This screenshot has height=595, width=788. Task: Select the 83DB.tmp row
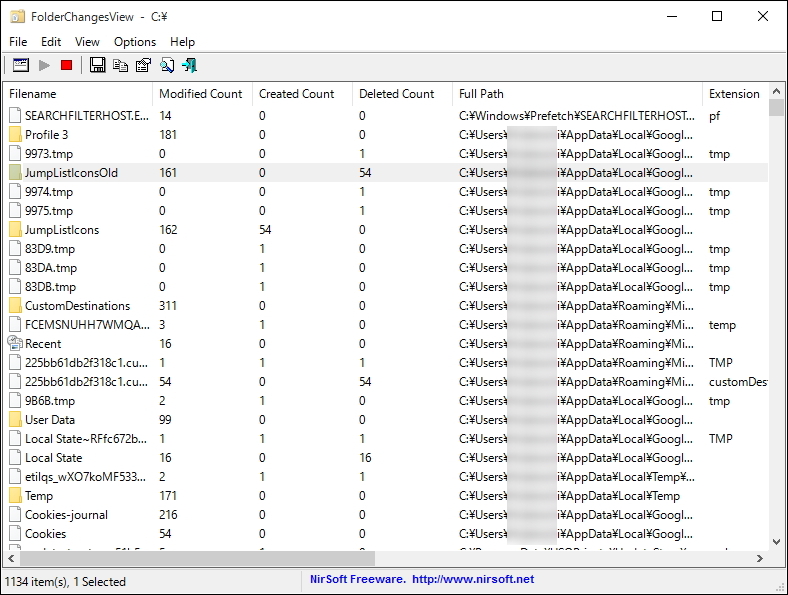pyautogui.click(x=385, y=287)
